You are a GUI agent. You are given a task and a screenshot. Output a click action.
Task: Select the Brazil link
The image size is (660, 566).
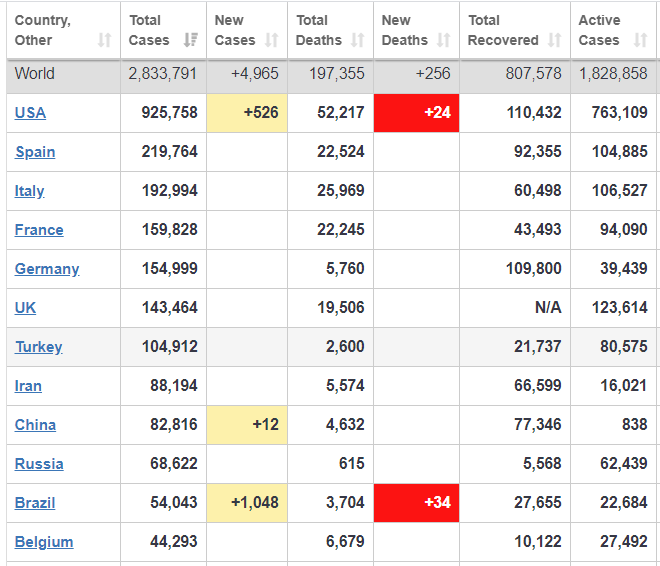35,503
